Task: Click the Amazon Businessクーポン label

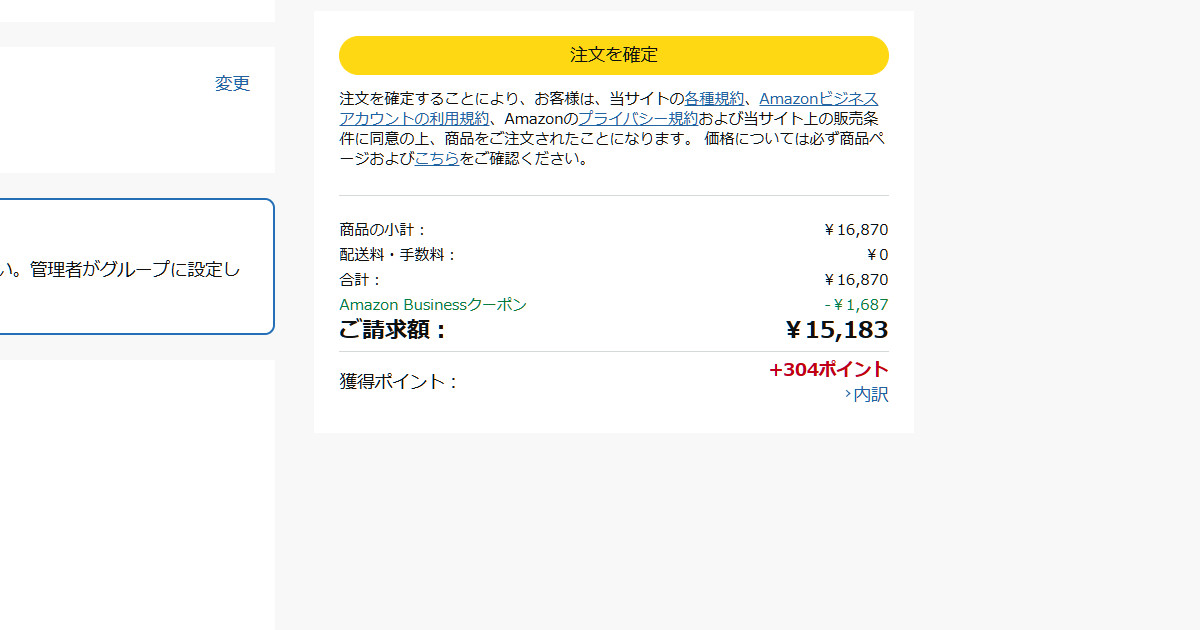Action: point(433,305)
